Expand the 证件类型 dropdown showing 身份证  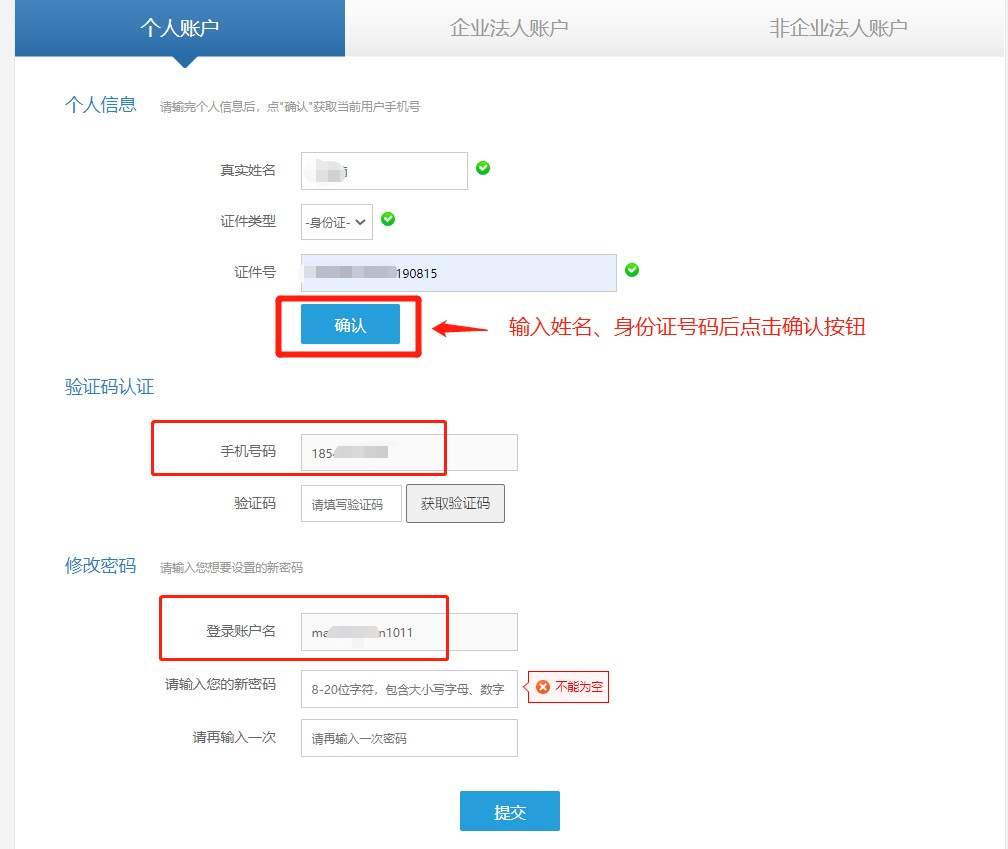(337, 222)
